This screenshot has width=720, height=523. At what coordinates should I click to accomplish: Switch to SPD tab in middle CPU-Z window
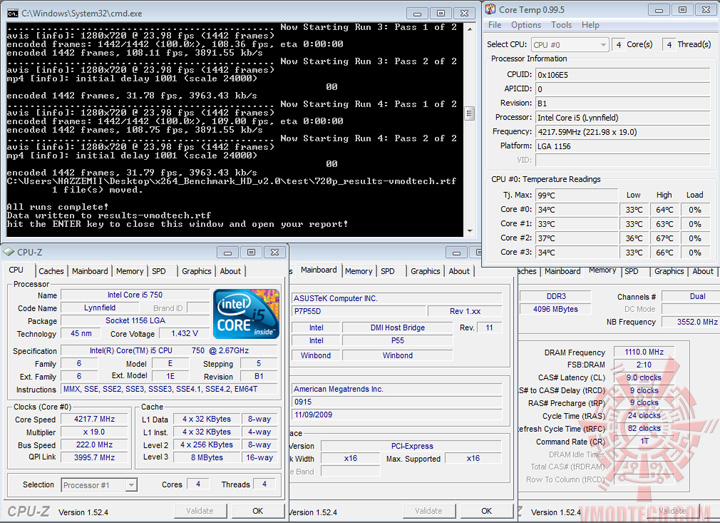[388, 271]
